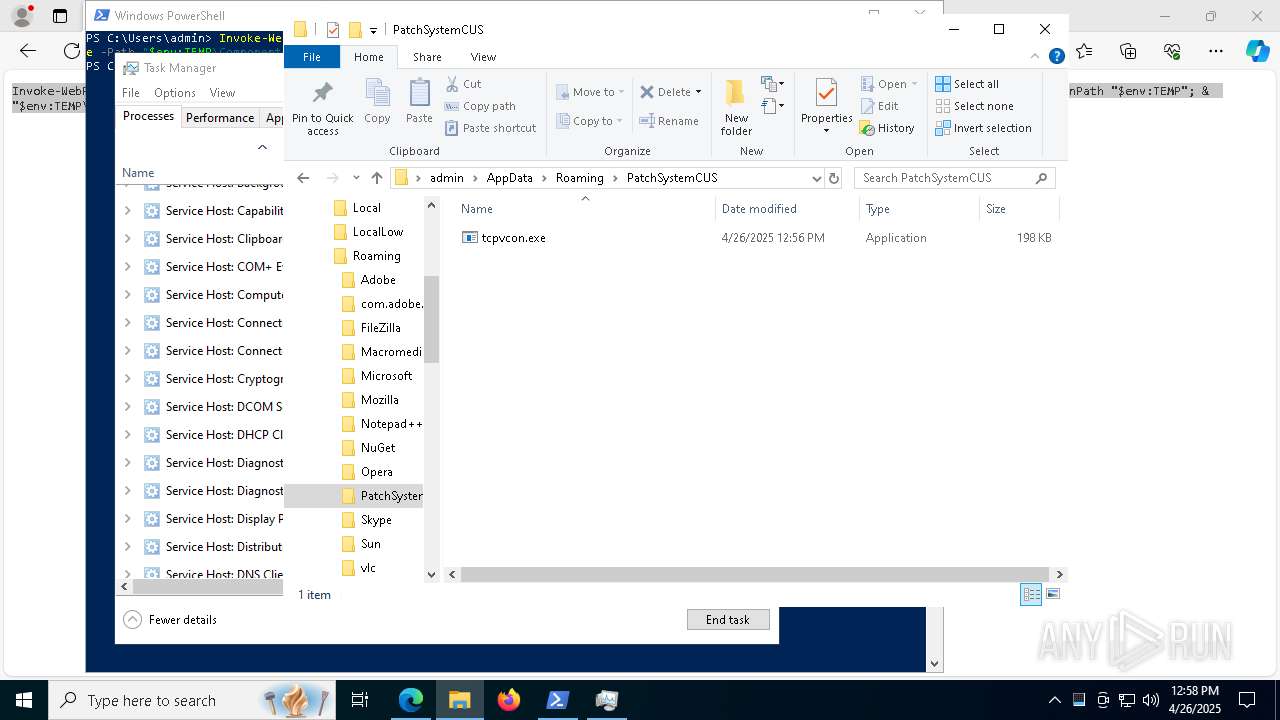Viewport: 1280px width, 720px height.
Task: Click AppData in address breadcrumb
Action: pos(510,178)
